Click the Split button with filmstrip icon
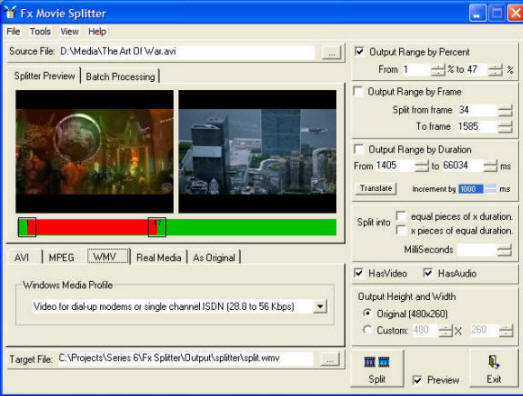The width and height of the screenshot is (523, 396). pyautogui.click(x=377, y=368)
